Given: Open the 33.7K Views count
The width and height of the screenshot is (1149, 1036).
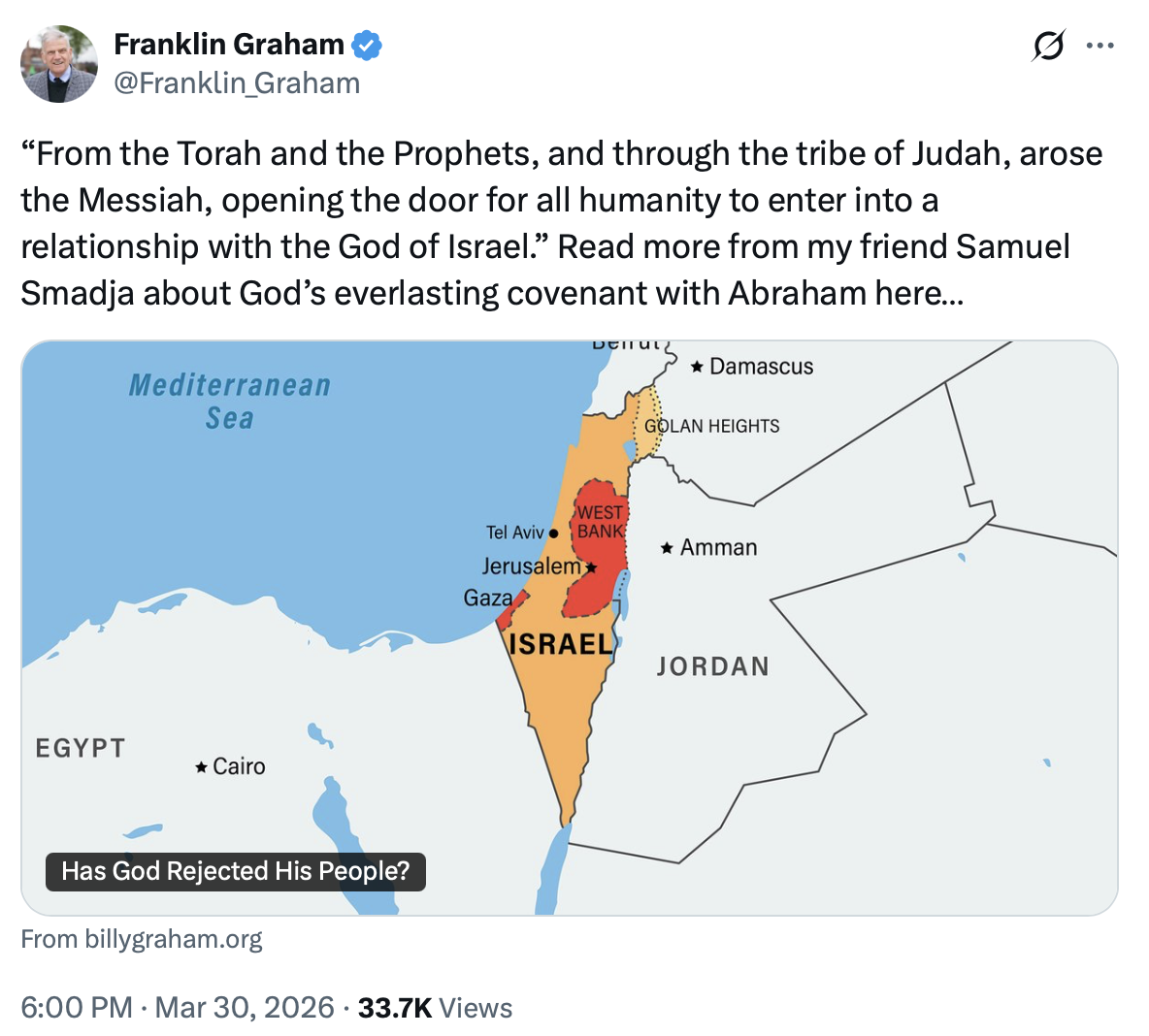Looking at the screenshot, I should (x=435, y=1008).
